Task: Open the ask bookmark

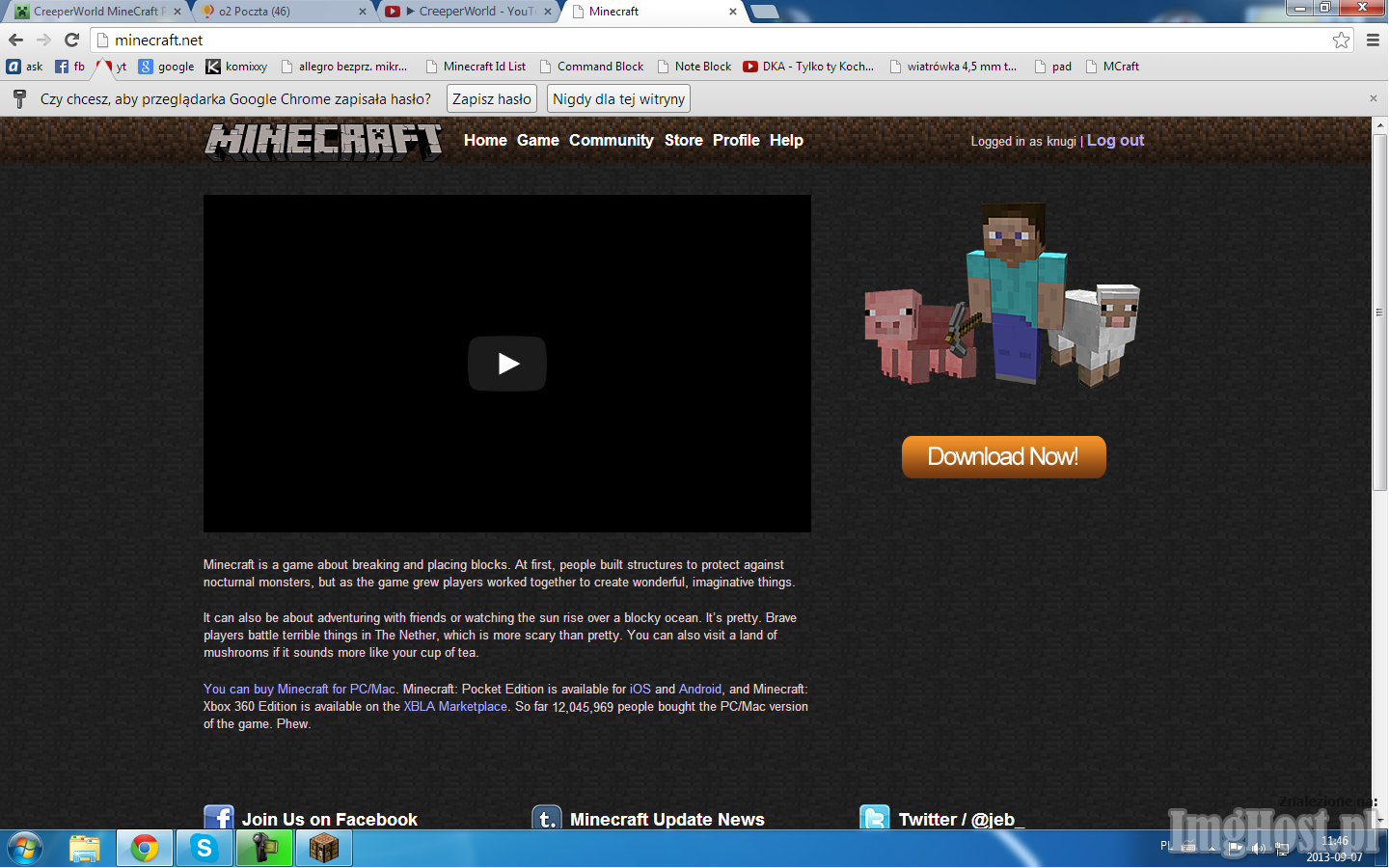Action: (25, 67)
